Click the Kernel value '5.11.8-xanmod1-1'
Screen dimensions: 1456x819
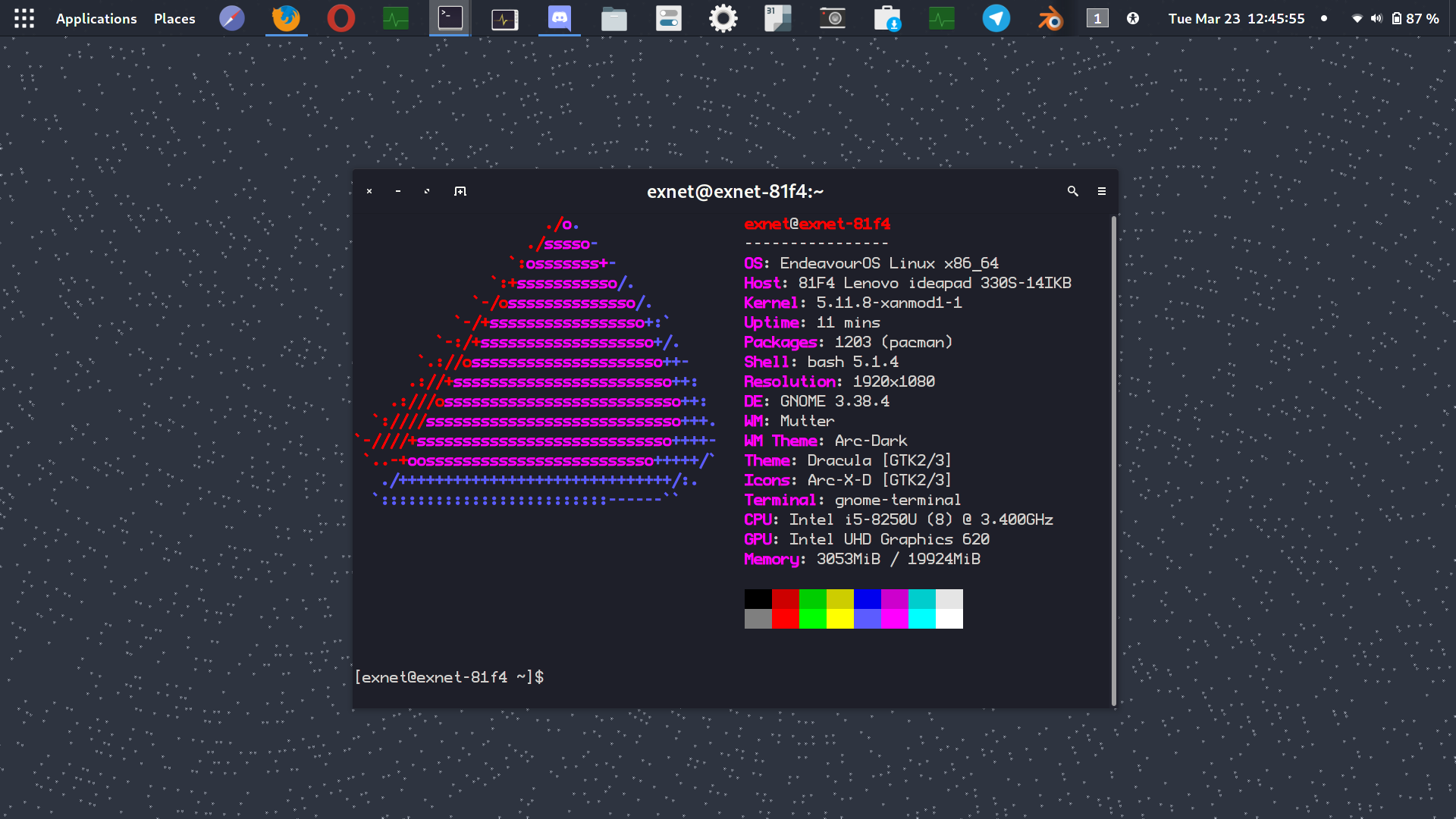(x=889, y=303)
